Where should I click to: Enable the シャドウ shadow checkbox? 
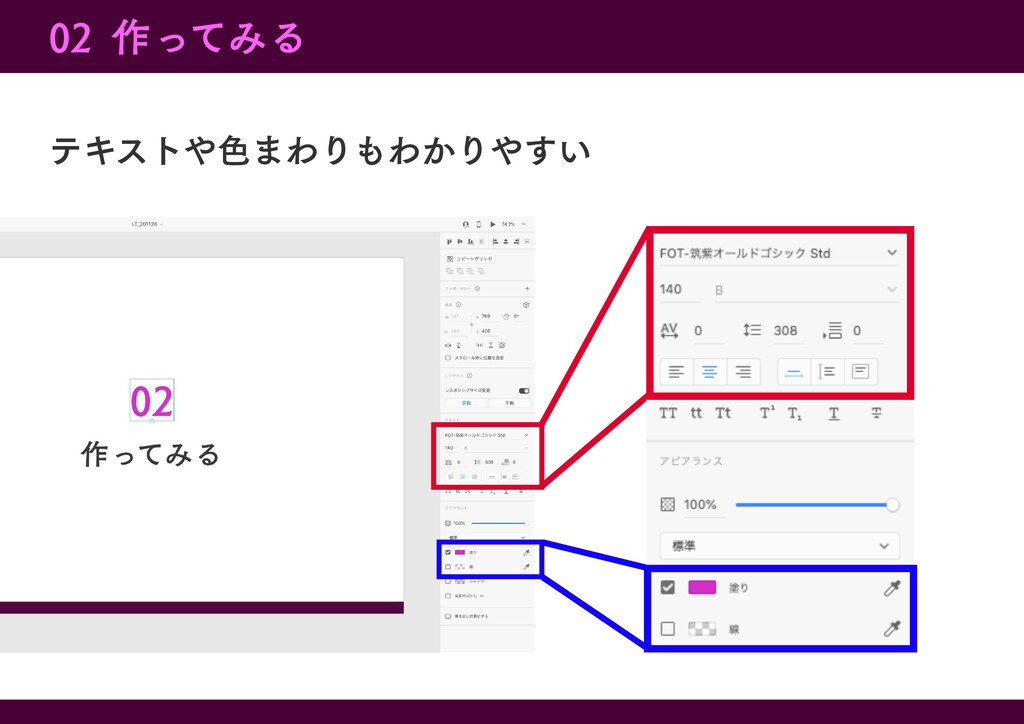click(448, 582)
